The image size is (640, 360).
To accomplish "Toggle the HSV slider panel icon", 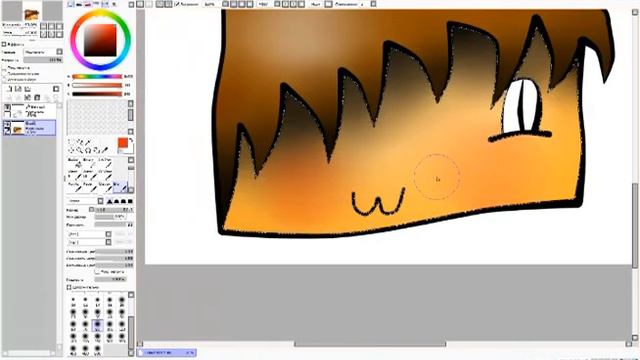I will tap(87, 4).
